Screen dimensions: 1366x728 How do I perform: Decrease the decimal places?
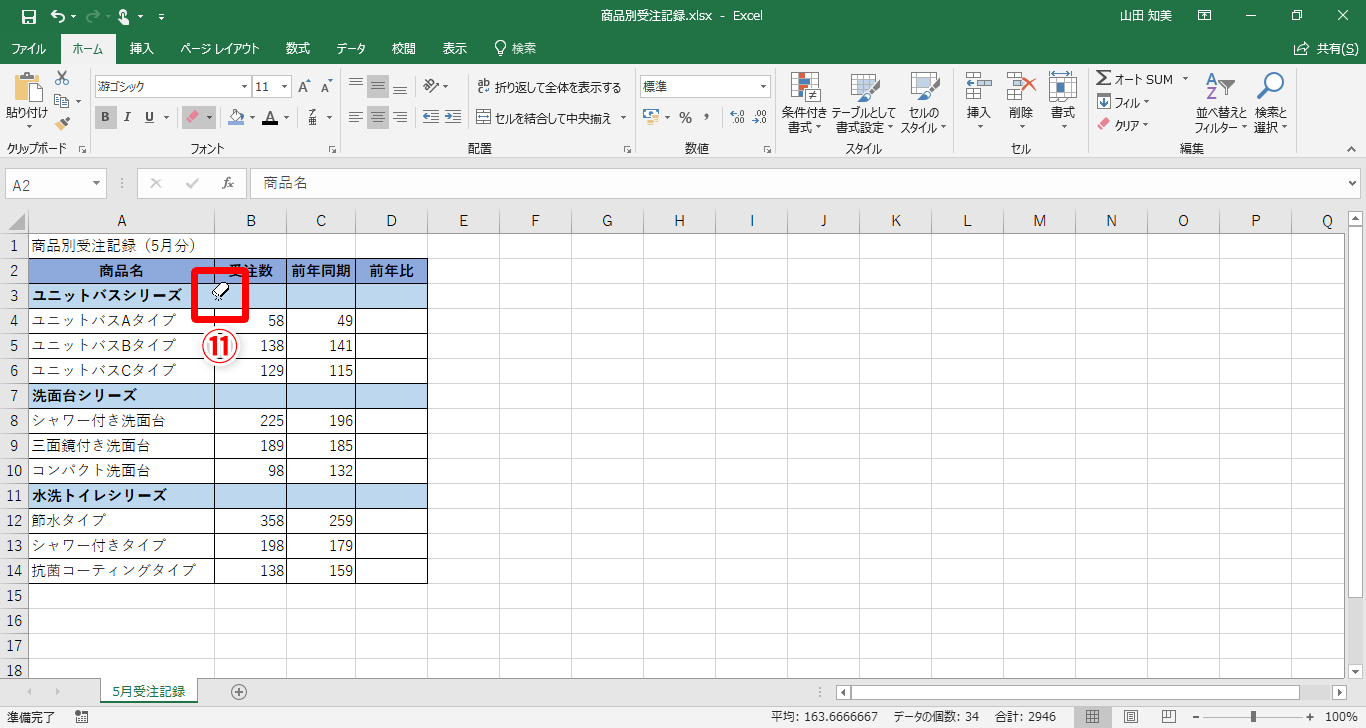tap(761, 118)
